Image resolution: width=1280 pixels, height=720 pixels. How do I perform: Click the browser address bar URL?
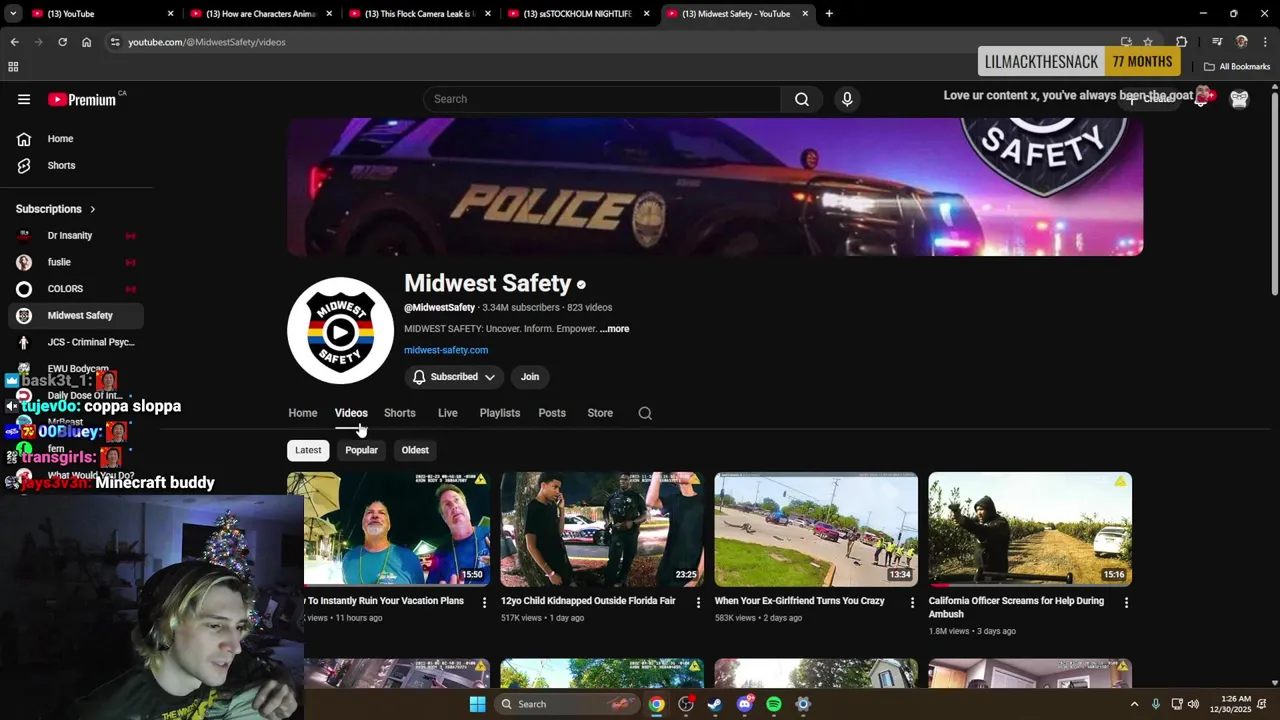pyautogui.click(x=207, y=42)
